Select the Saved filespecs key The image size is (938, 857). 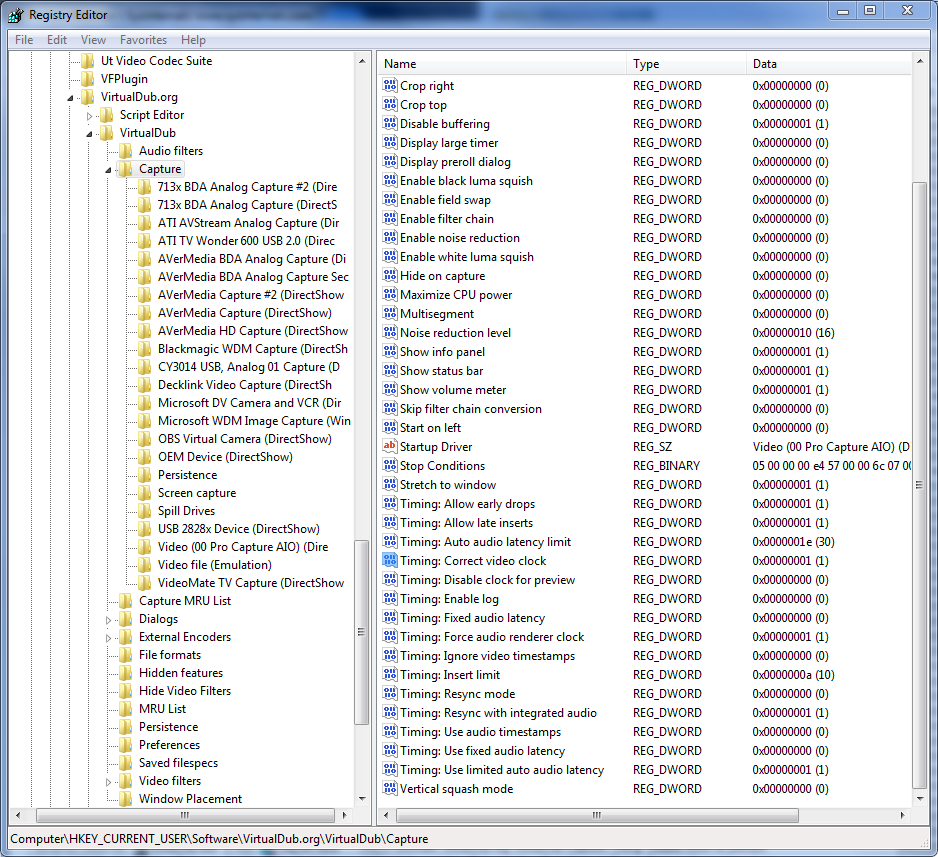178,763
